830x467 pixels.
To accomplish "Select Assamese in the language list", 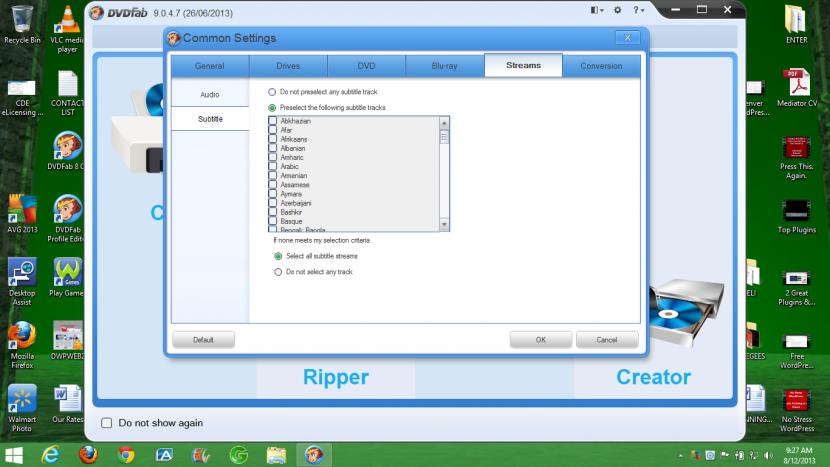I will pos(295,185).
